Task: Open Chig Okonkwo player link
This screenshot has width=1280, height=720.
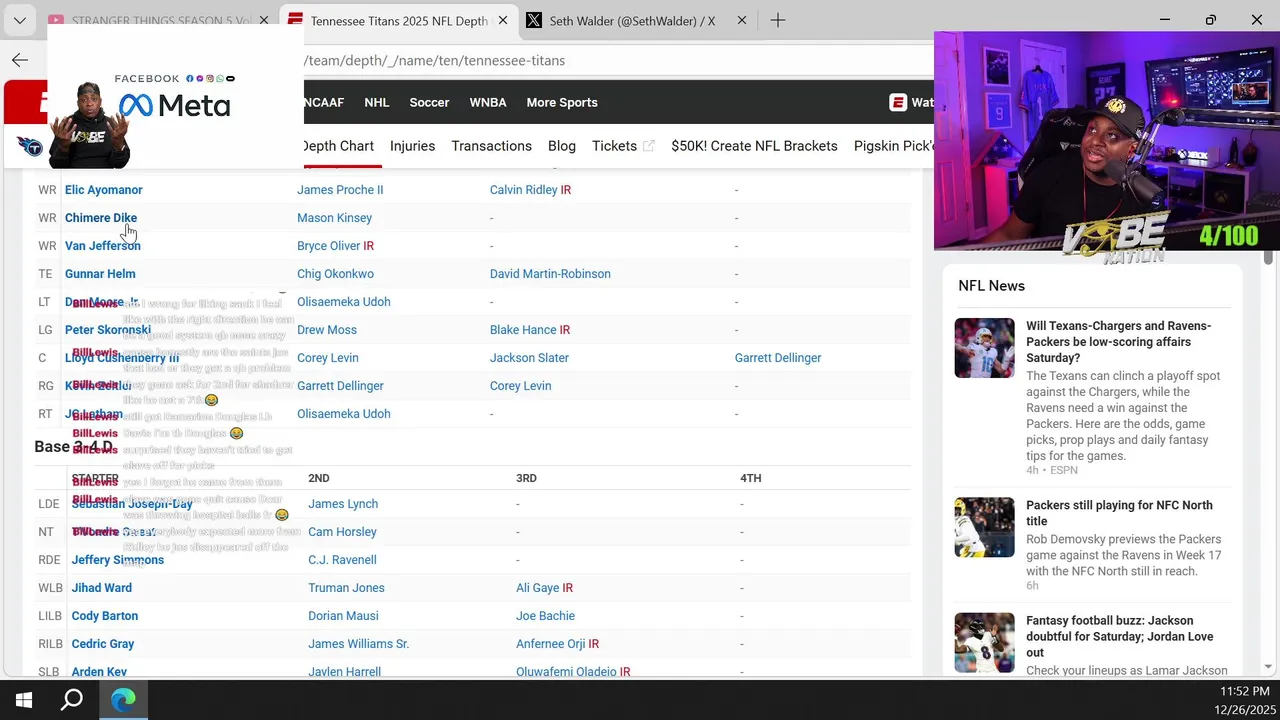Action: coord(335,274)
